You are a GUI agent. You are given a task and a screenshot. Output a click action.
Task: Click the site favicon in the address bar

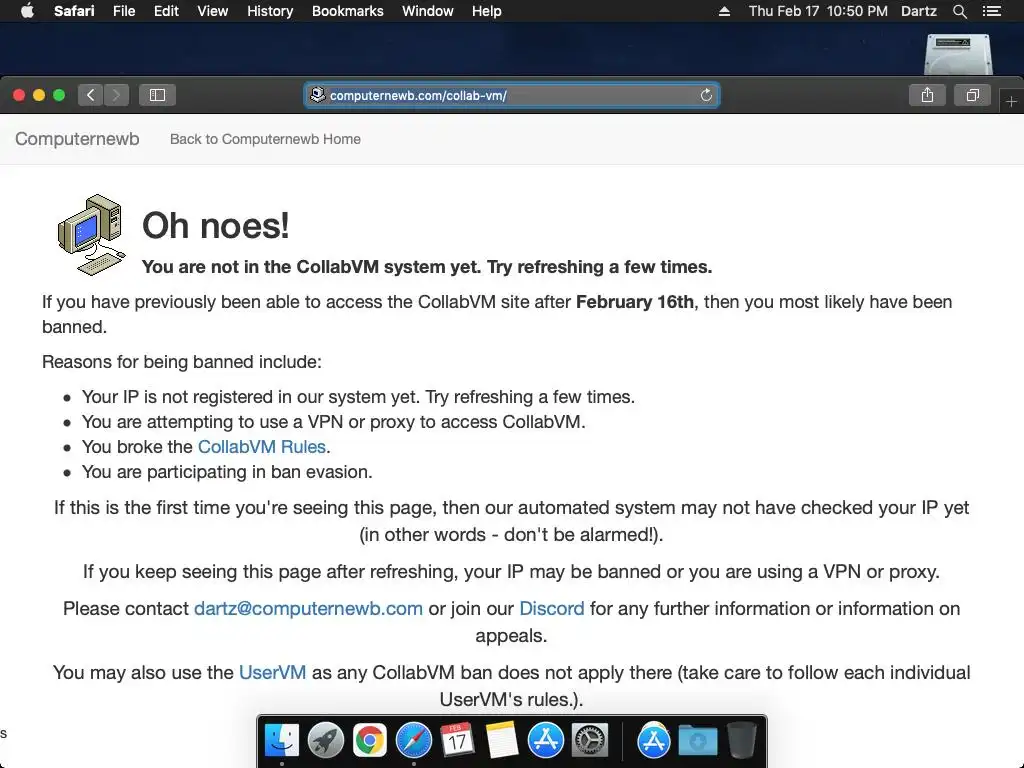317,95
